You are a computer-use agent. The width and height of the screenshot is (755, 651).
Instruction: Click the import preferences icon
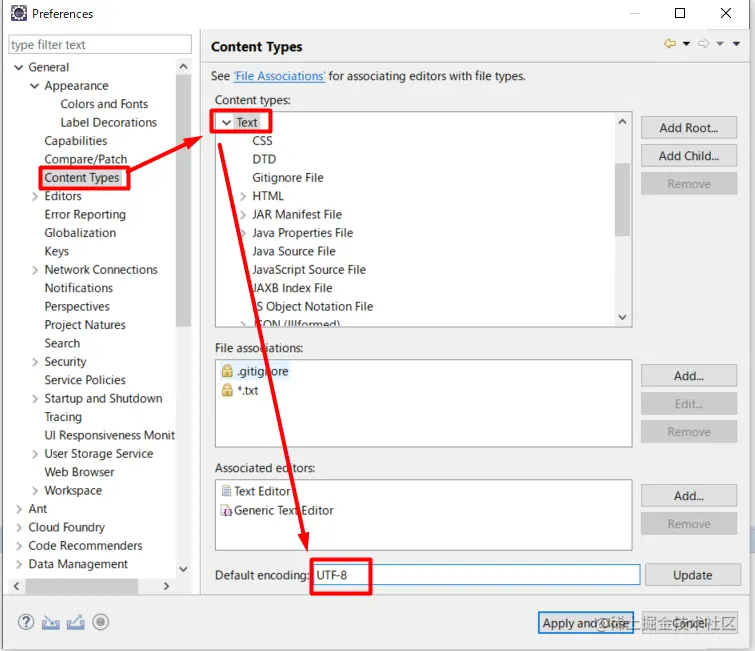tap(51, 623)
